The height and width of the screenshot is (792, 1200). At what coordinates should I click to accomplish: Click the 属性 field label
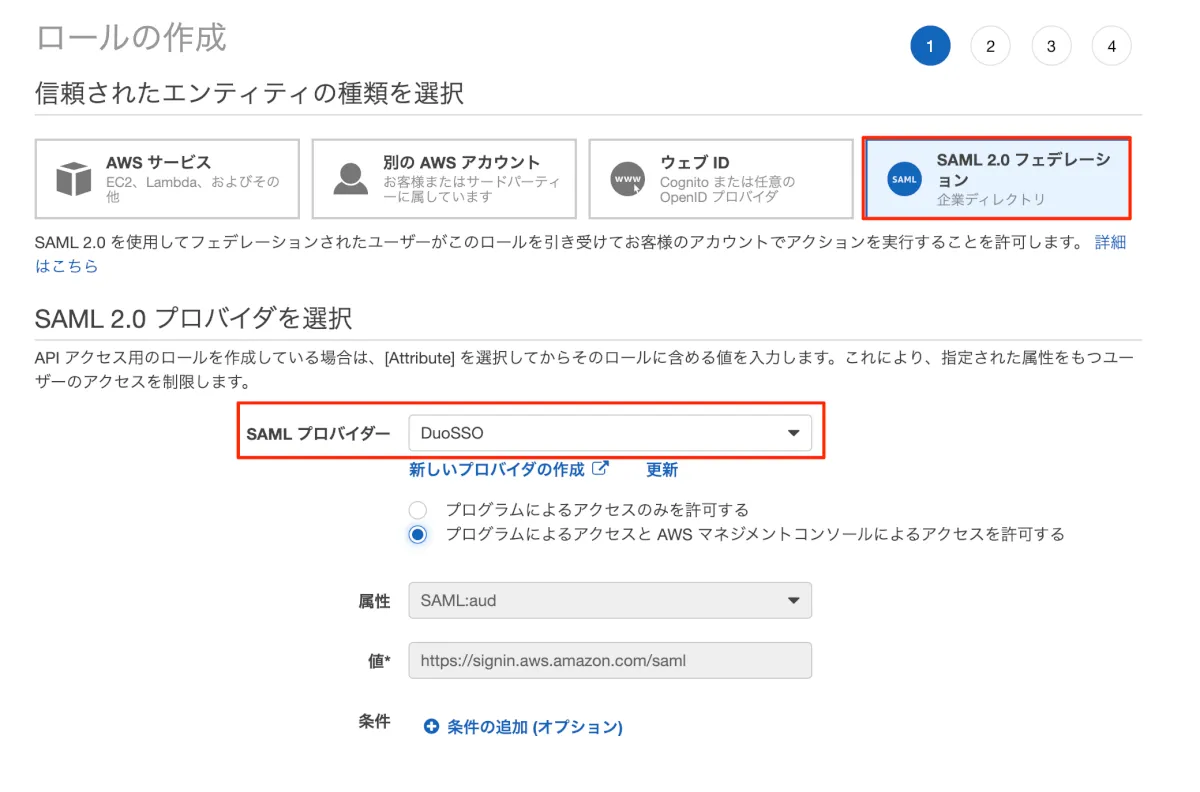(374, 601)
